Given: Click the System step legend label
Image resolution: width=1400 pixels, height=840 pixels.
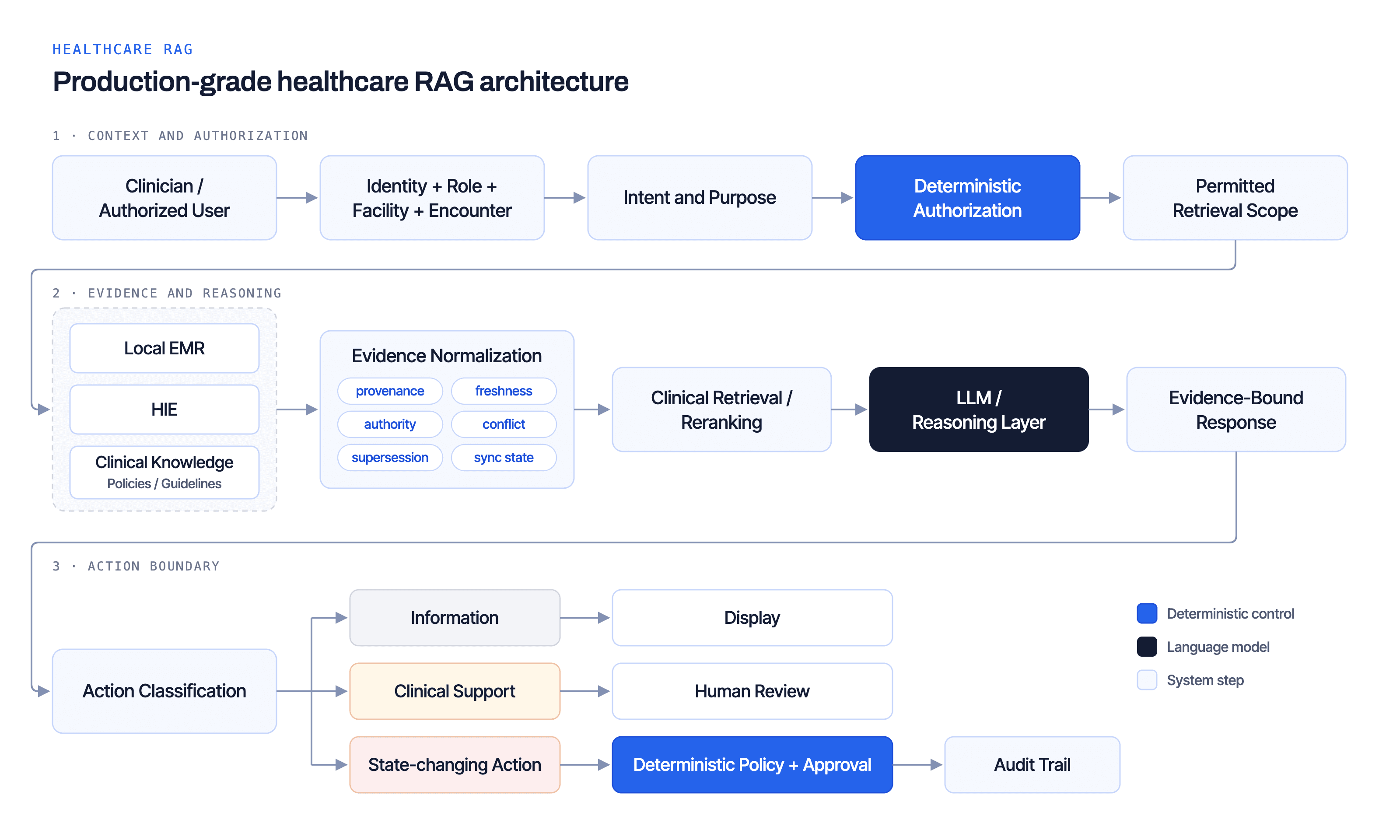Looking at the screenshot, I should pos(1205,680).
